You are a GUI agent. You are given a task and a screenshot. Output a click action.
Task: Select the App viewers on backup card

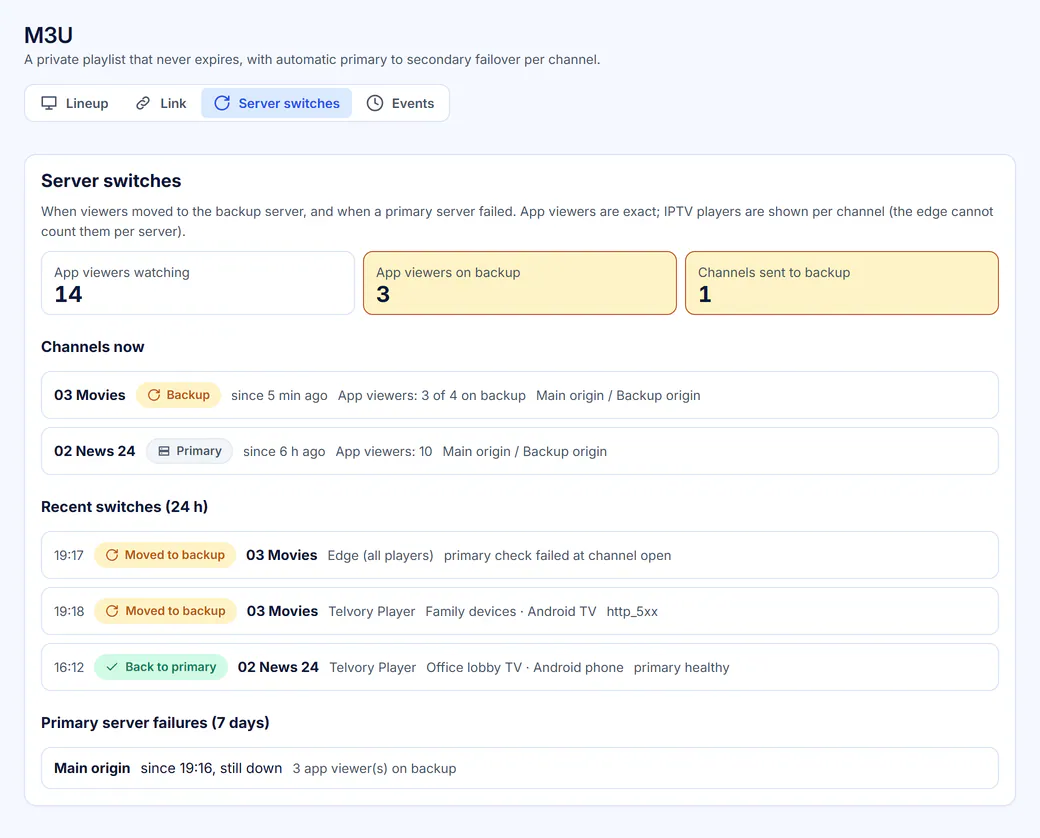(520, 283)
